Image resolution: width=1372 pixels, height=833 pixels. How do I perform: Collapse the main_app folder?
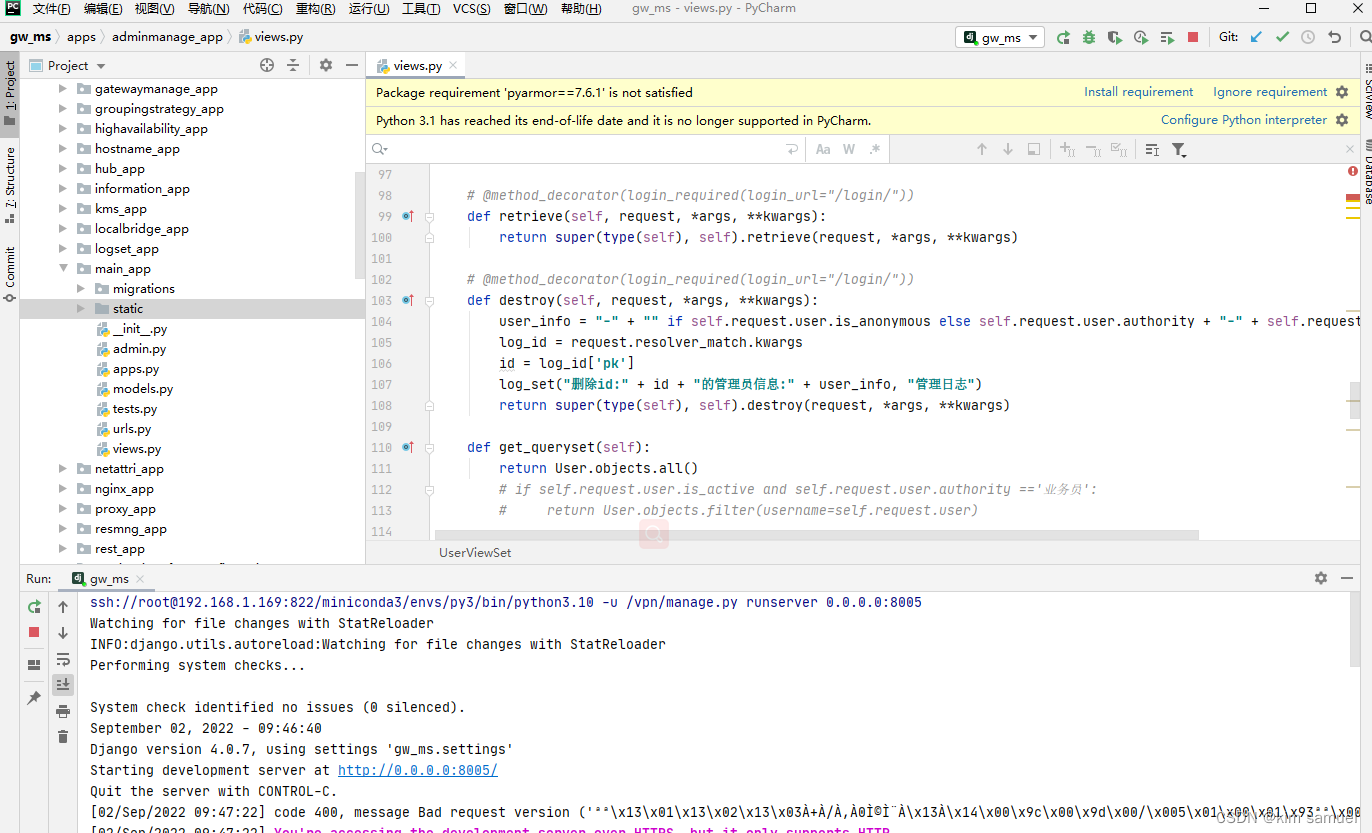(x=63, y=268)
